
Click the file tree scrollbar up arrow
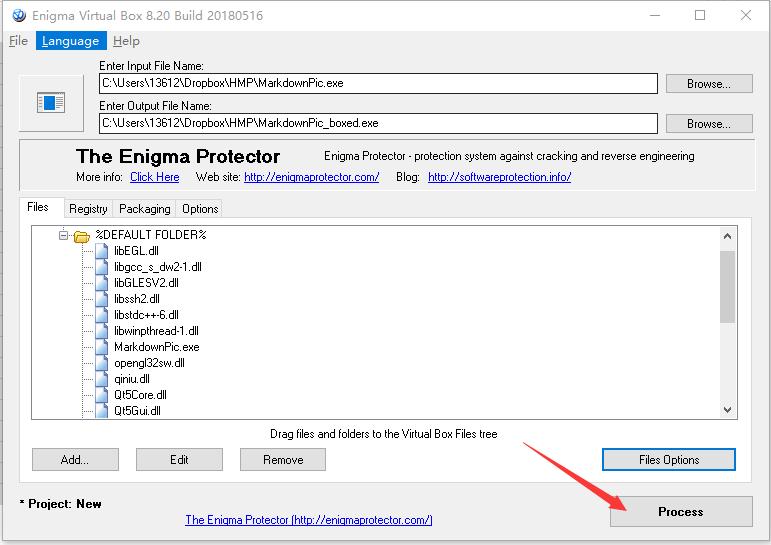[728, 237]
